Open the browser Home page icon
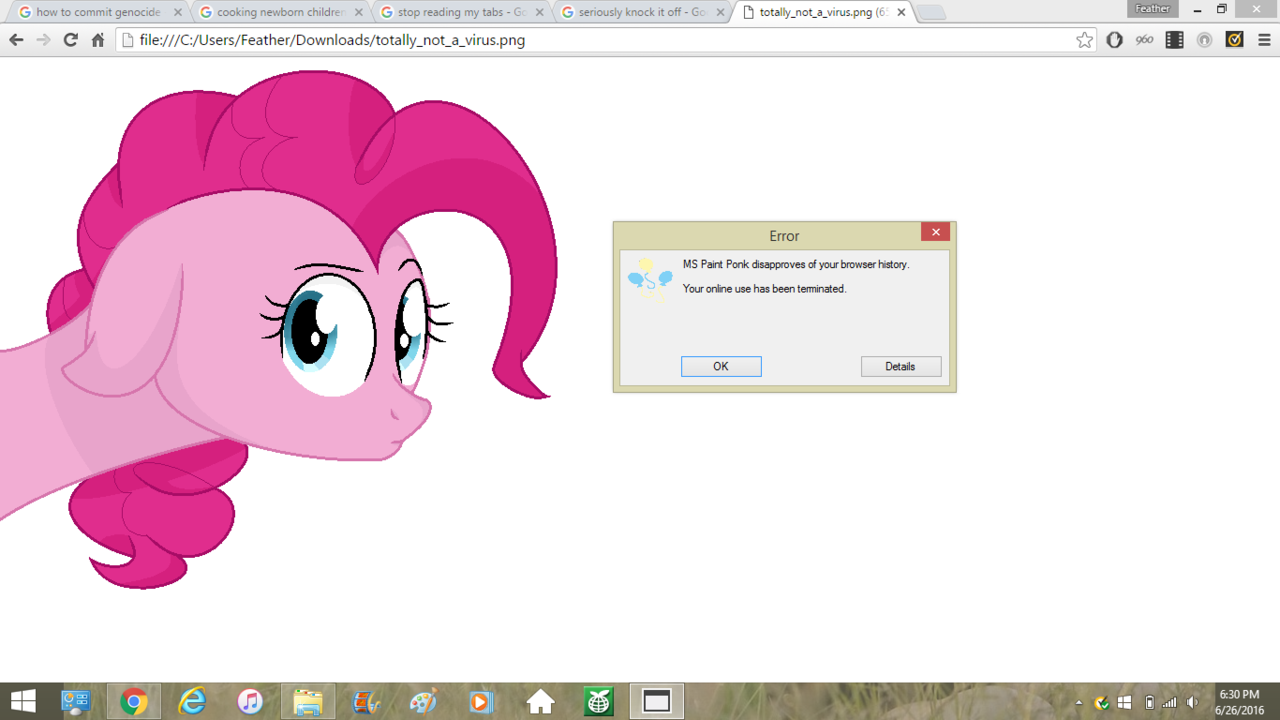Screen dimensions: 1280x720 [x=98, y=40]
